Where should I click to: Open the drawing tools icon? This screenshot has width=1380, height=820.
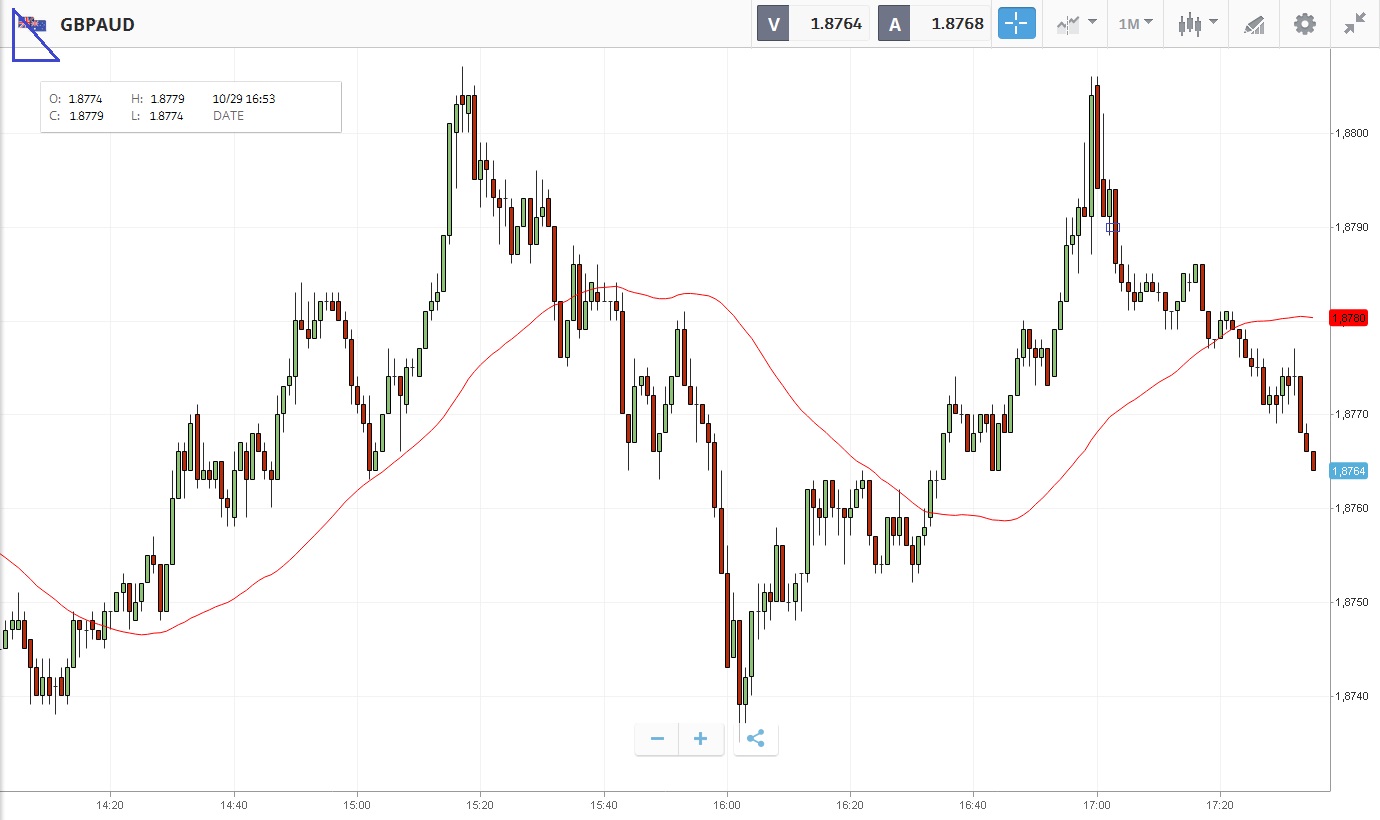(1254, 24)
